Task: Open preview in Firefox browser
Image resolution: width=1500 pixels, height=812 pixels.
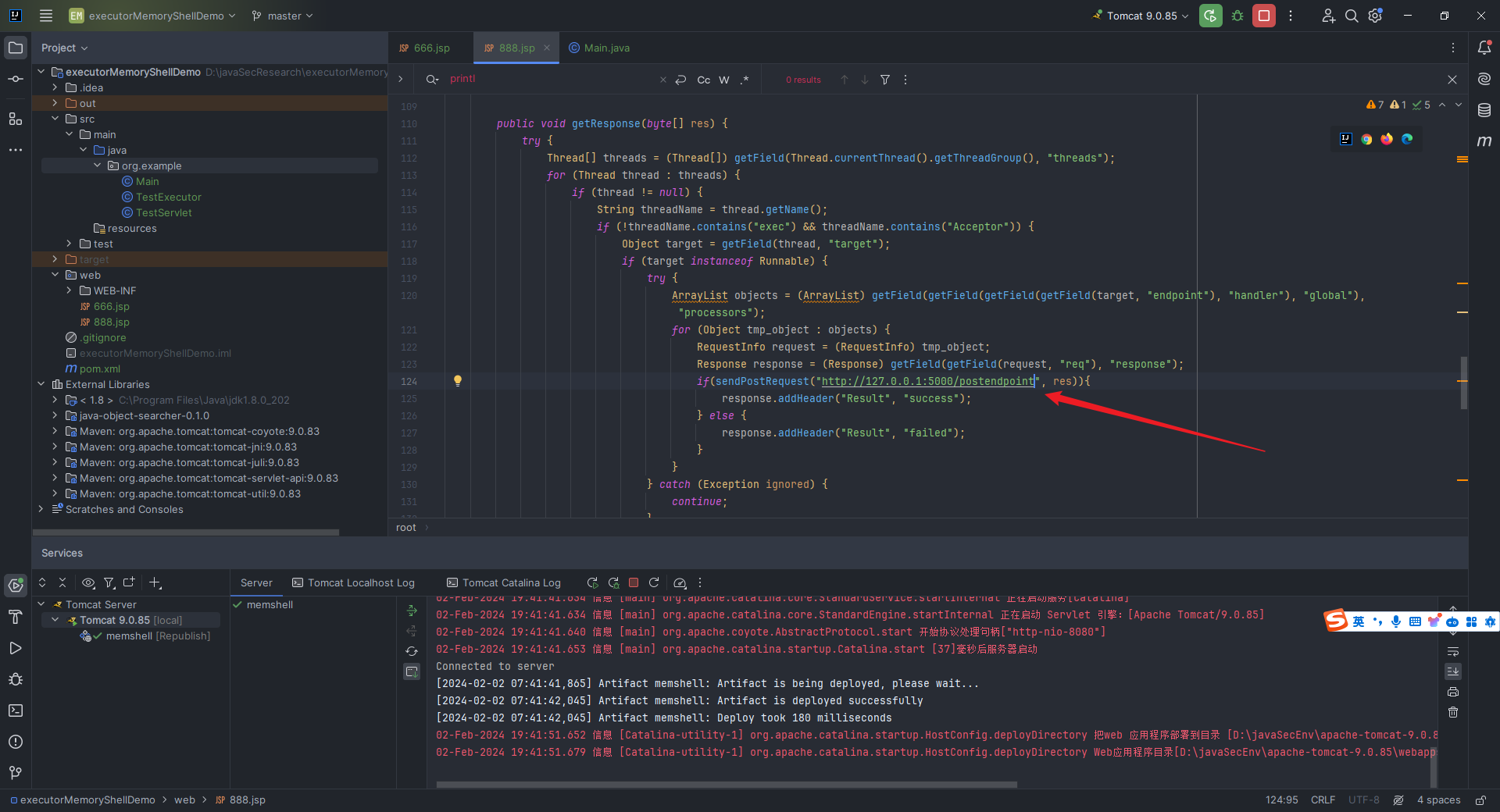Action: click(x=1387, y=139)
